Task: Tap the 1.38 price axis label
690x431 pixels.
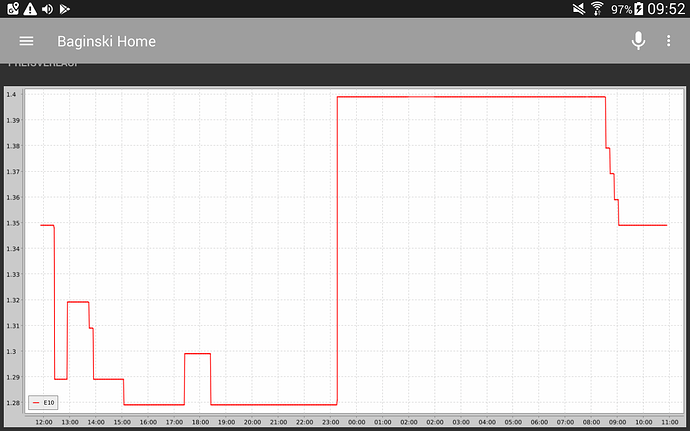Action: (12, 146)
